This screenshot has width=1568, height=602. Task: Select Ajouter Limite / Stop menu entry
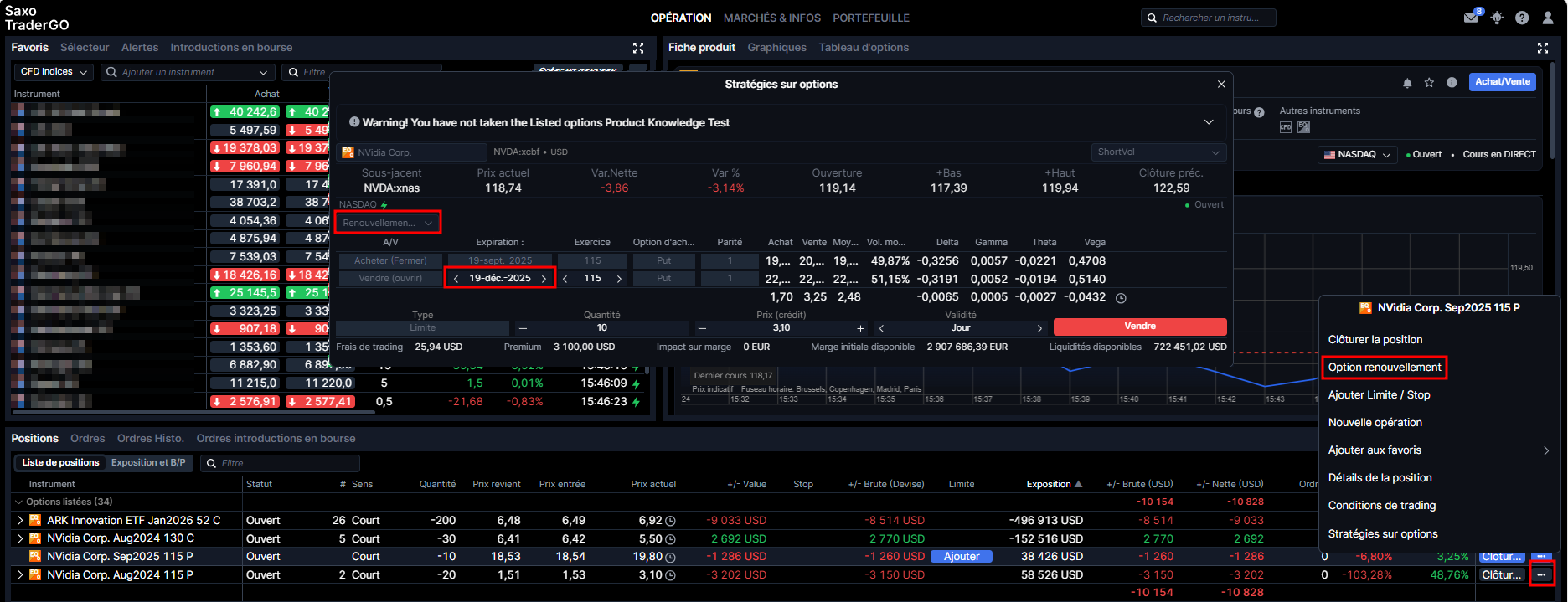click(1379, 394)
